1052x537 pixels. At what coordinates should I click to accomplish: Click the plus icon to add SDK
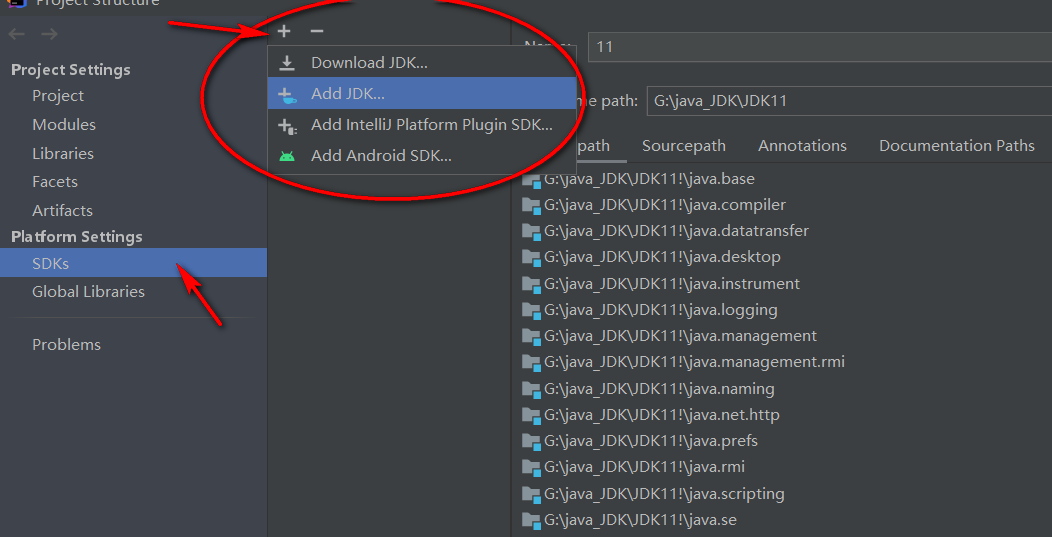click(284, 31)
